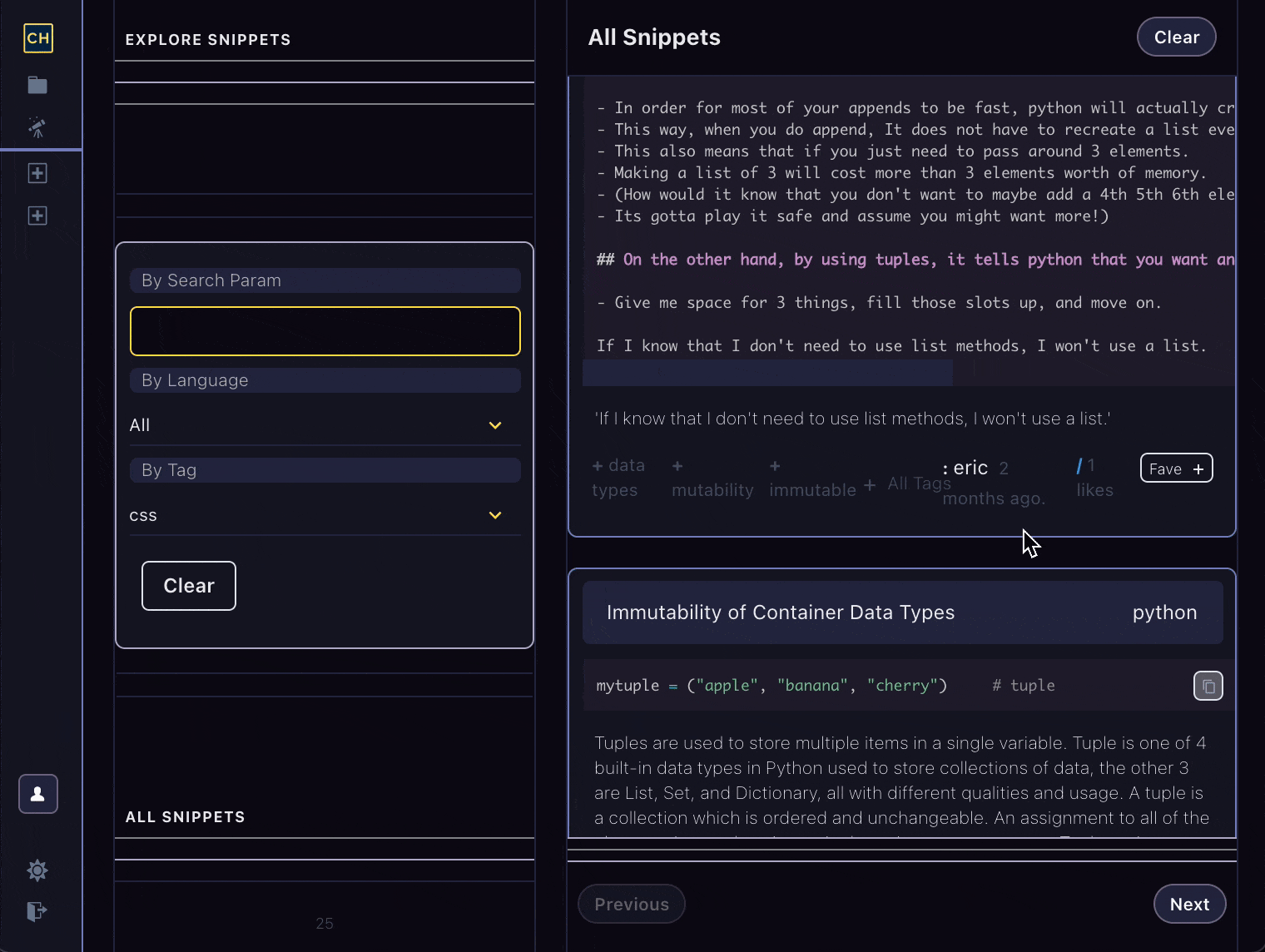
Task: Expand the By Language All dropdown
Action: click(x=325, y=425)
